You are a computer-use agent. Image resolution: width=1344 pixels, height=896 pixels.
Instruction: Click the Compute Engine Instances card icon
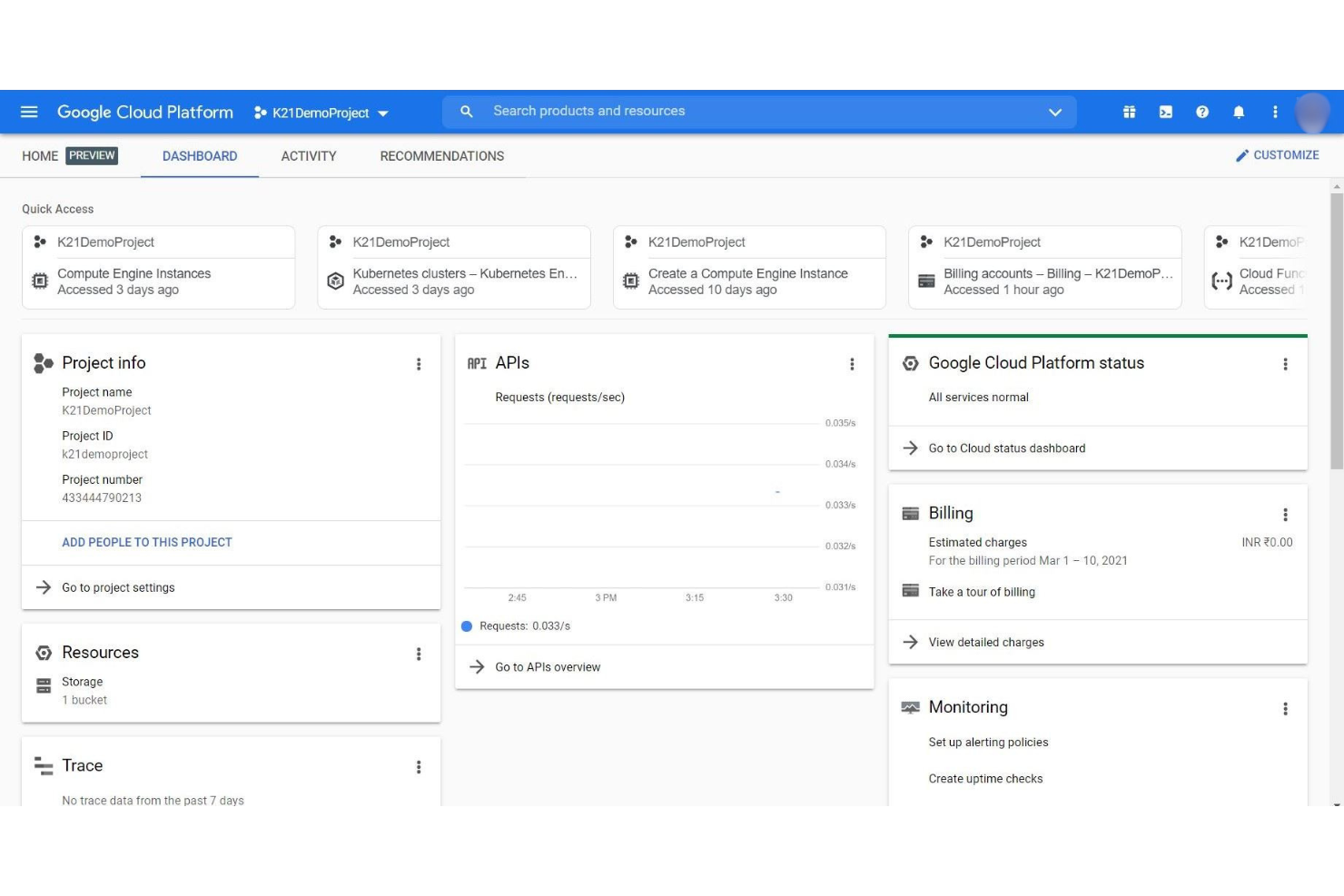40,281
